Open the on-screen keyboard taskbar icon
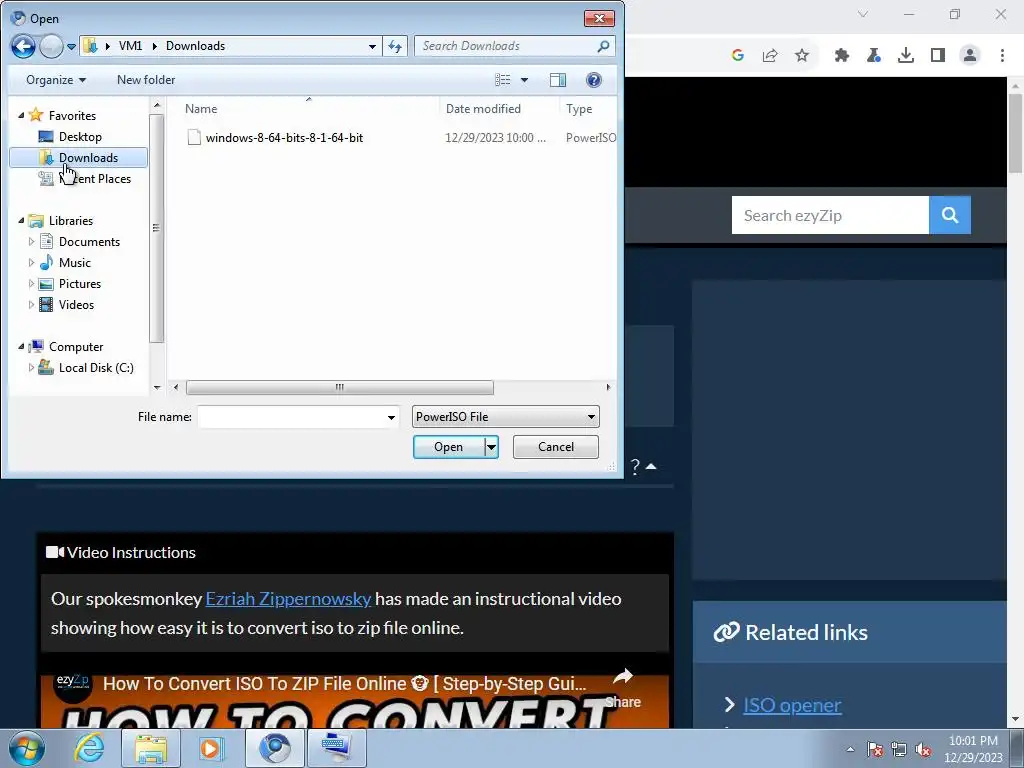This screenshot has height=768, width=1024. [x=337, y=748]
